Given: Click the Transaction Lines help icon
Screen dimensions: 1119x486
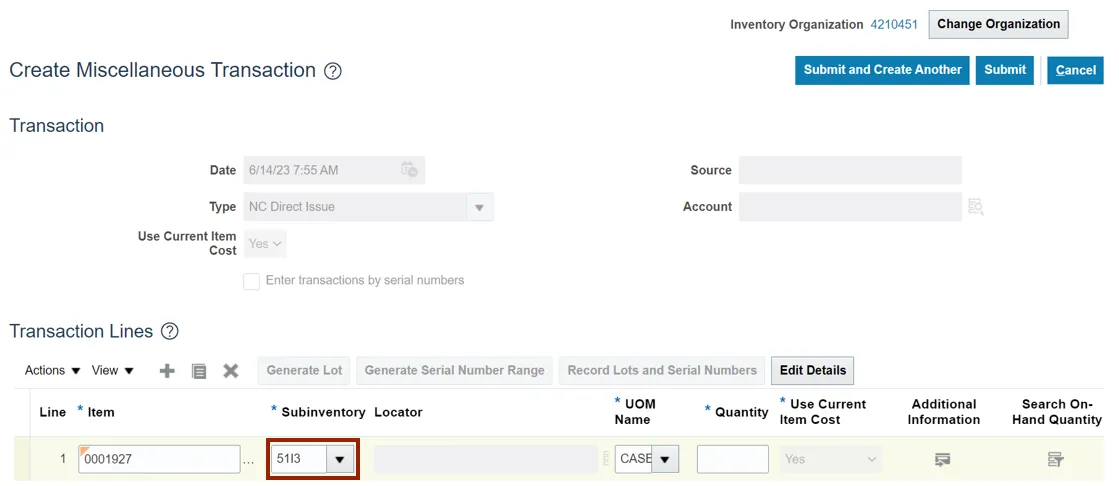Looking at the screenshot, I should click(170, 332).
